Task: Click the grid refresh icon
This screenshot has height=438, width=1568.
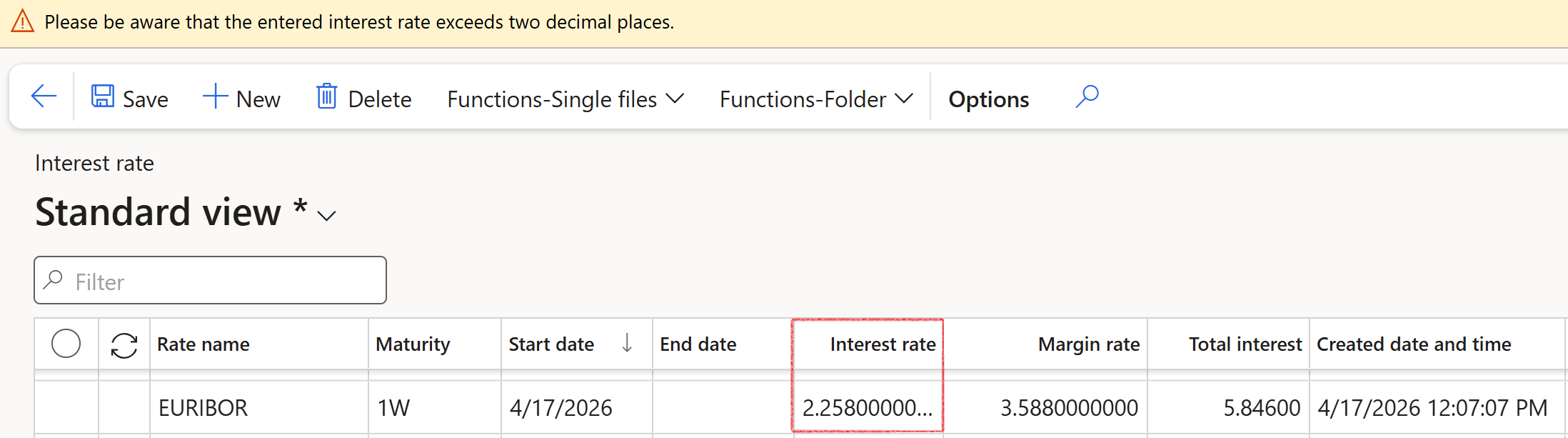Action: pyautogui.click(x=124, y=345)
